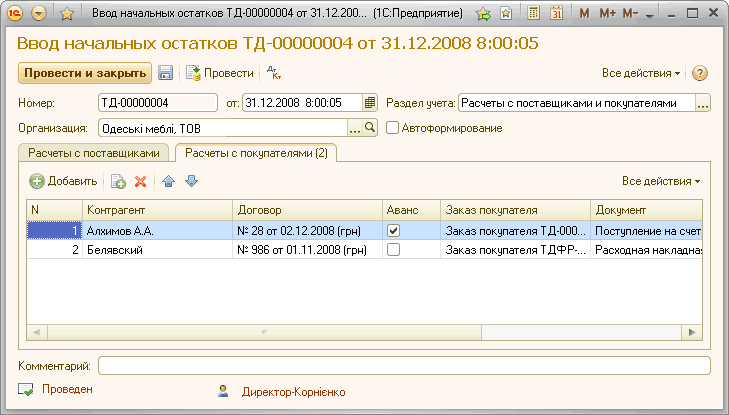The width and height of the screenshot is (729, 415).
Task: Copy the selected row with the copy icon
Action: tap(118, 181)
